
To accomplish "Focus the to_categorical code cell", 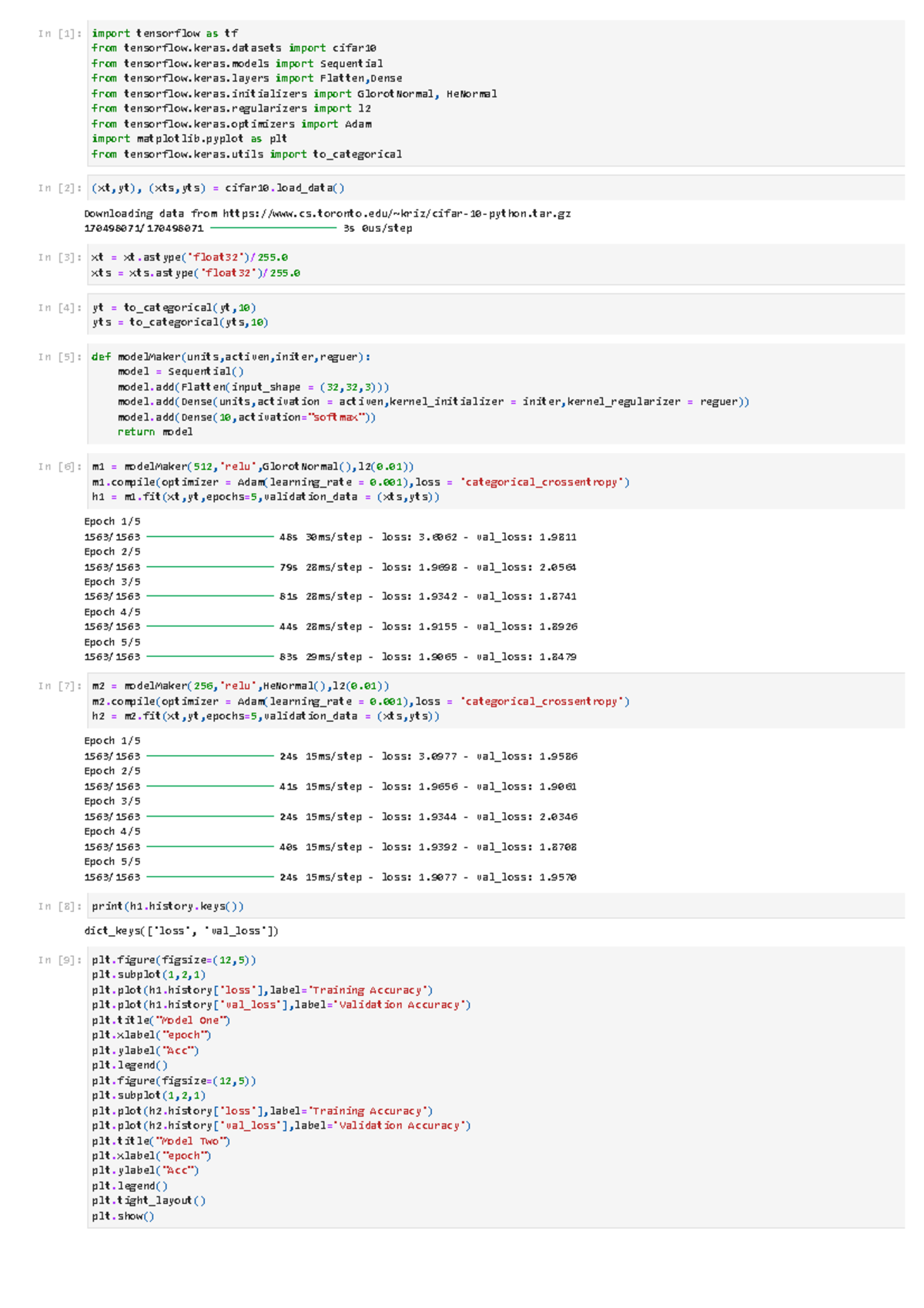I will (493, 315).
